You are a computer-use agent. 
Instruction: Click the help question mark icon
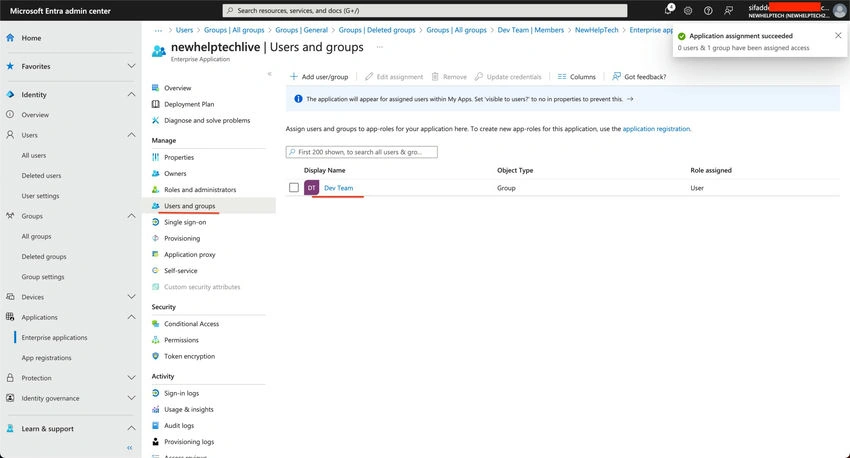(x=708, y=10)
